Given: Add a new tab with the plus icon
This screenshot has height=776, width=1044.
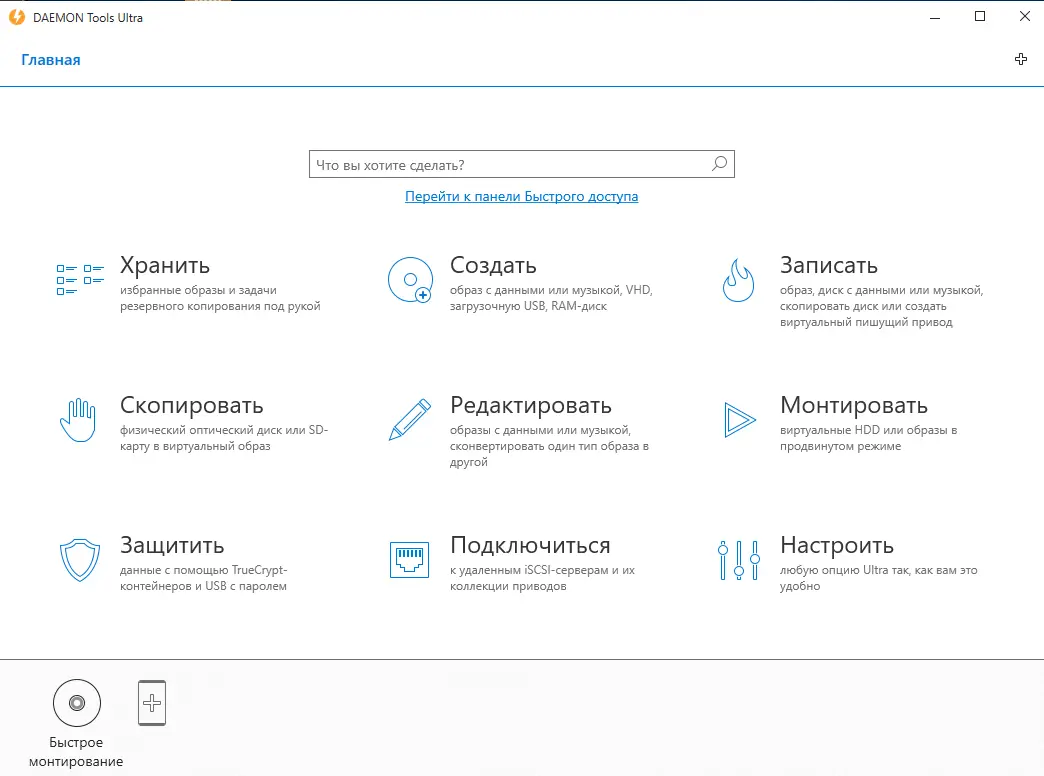Looking at the screenshot, I should point(1021,59).
